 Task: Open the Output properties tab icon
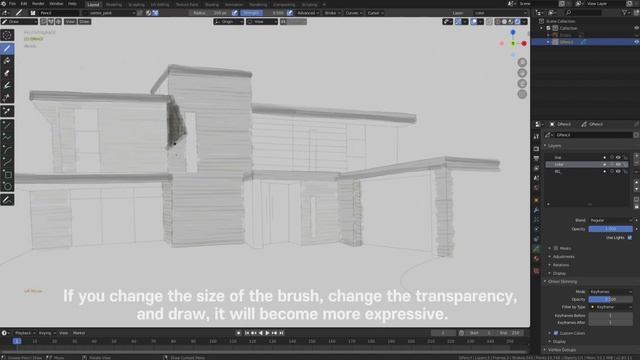pos(536,159)
